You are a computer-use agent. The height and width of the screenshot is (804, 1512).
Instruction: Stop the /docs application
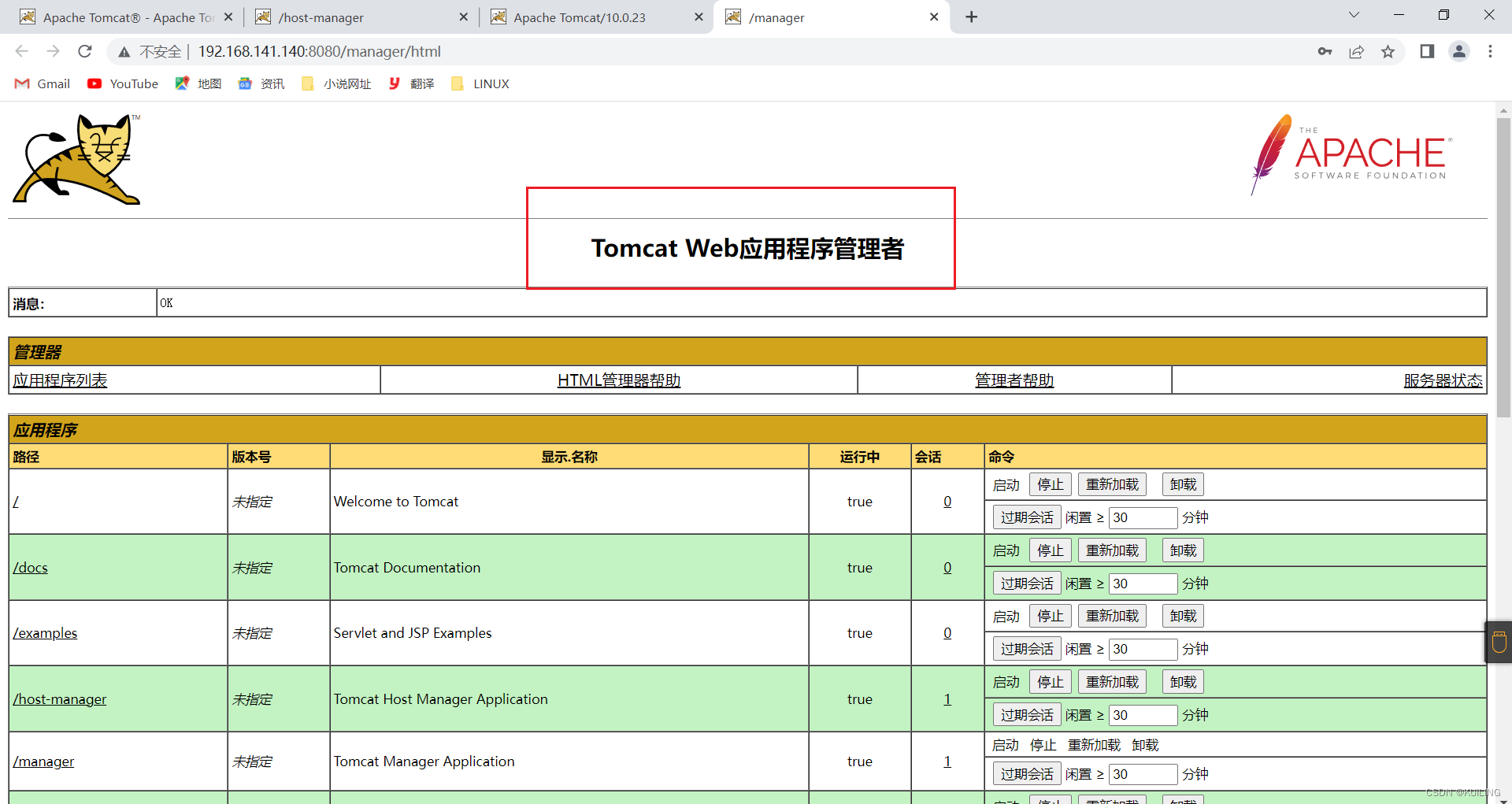click(x=1050, y=550)
